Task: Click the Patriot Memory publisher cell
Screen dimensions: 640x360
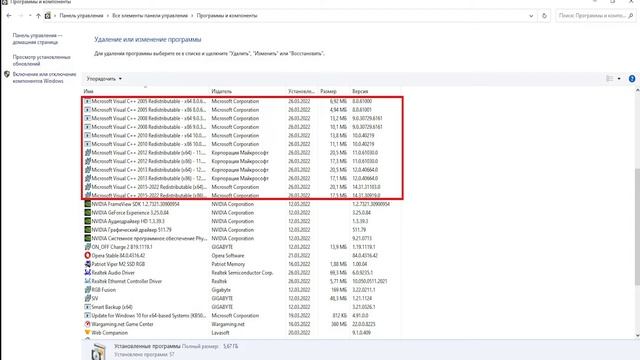Action: pos(228,264)
